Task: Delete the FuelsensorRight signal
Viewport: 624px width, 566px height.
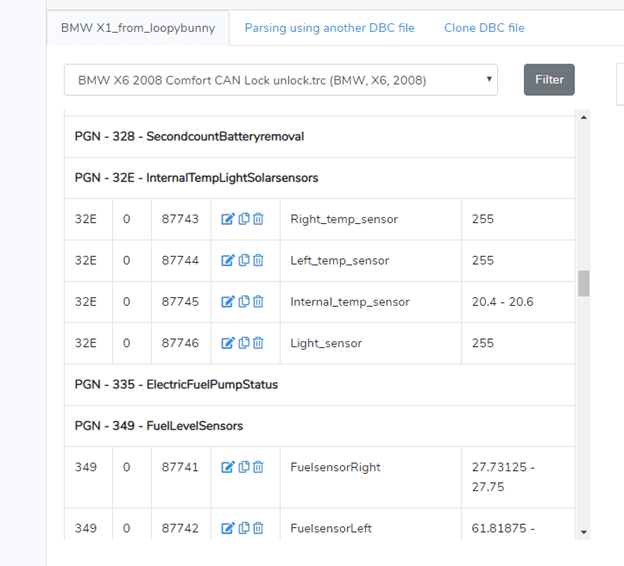Action: (258, 467)
